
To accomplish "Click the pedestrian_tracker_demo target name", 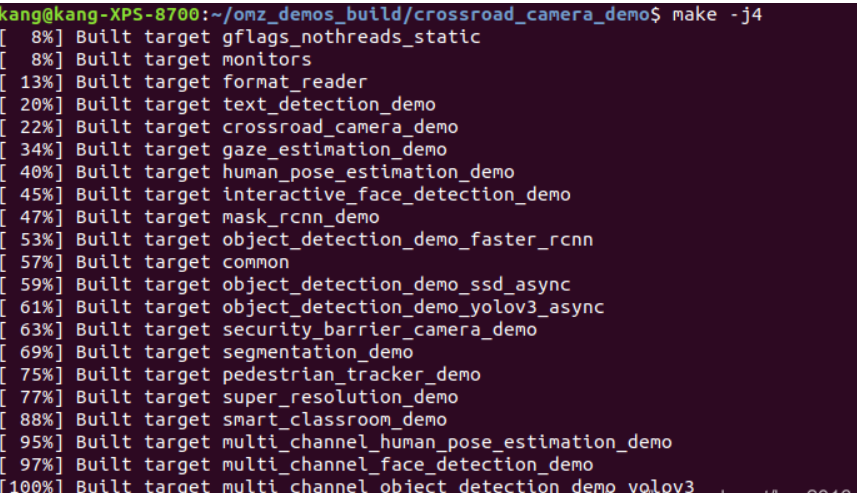I will tap(351, 374).
